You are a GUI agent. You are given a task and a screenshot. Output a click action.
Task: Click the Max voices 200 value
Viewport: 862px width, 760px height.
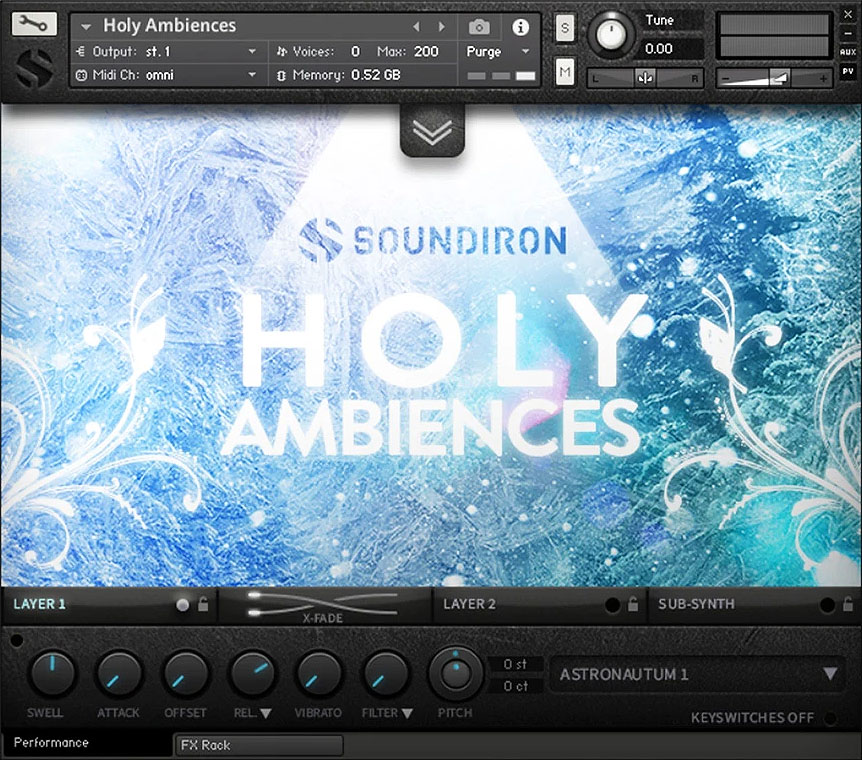tap(426, 52)
